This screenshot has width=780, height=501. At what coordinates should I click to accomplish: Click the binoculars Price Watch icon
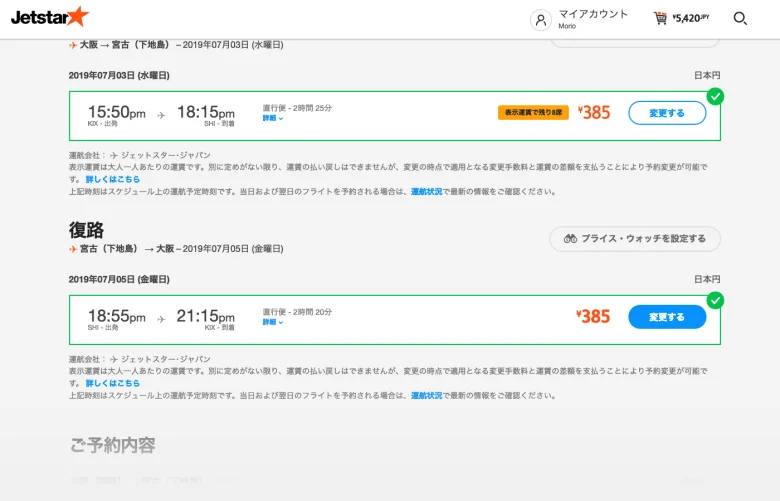pyautogui.click(x=570, y=238)
